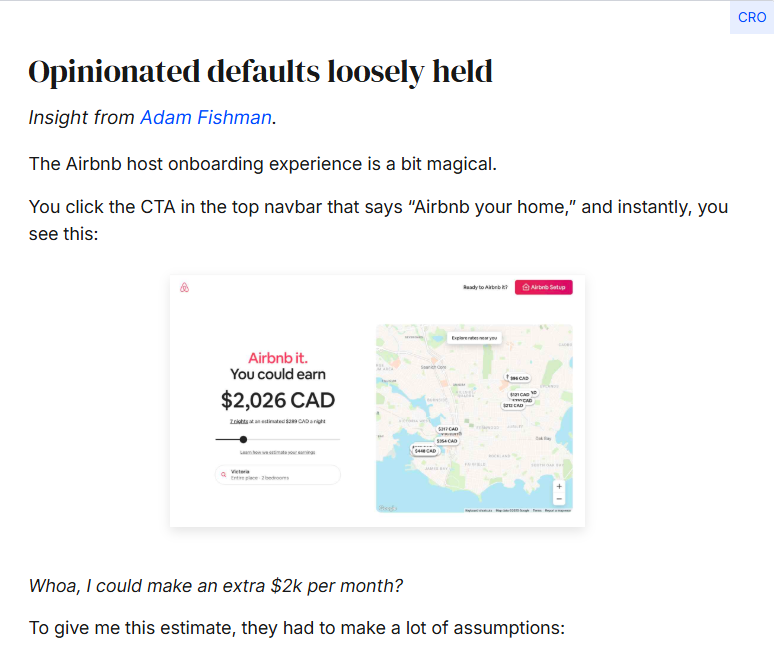
Task: Open the CRO category tag
Action: pos(752,17)
